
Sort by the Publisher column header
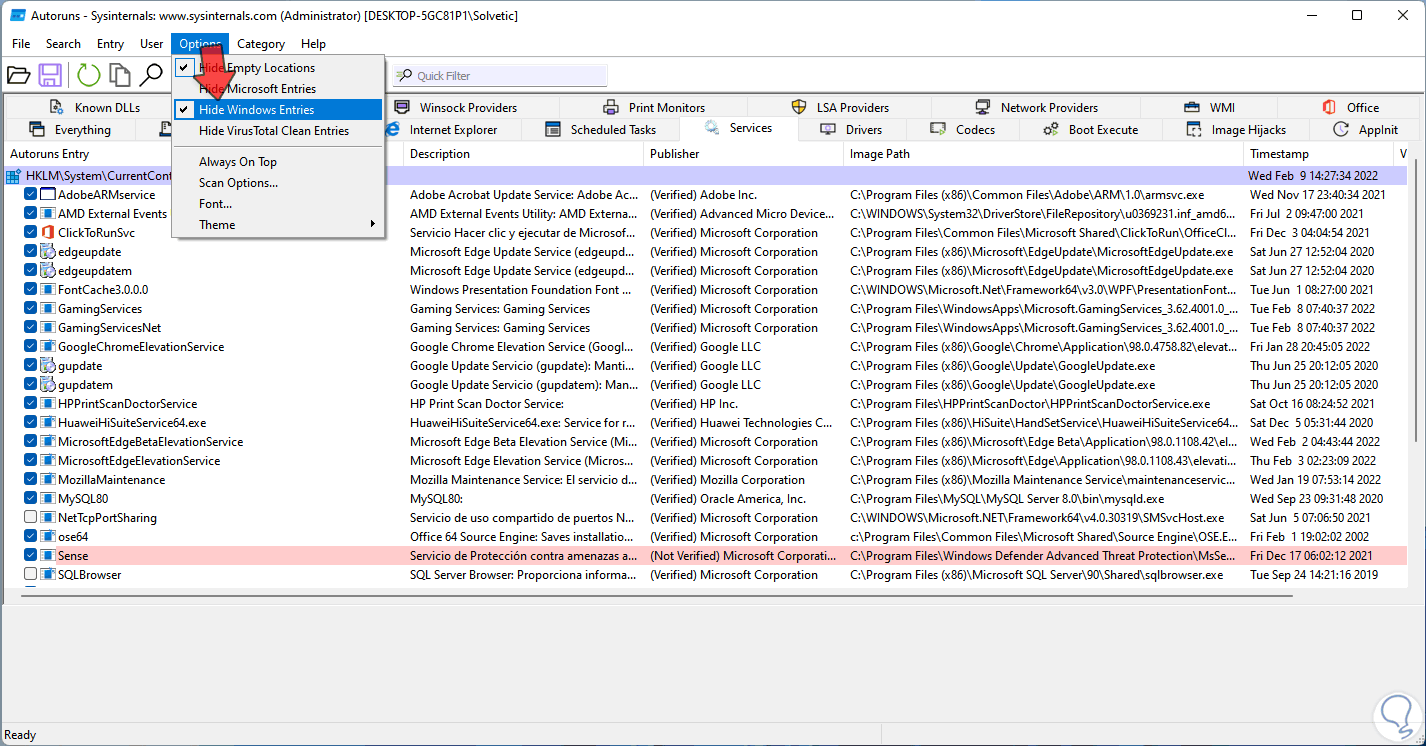744,154
